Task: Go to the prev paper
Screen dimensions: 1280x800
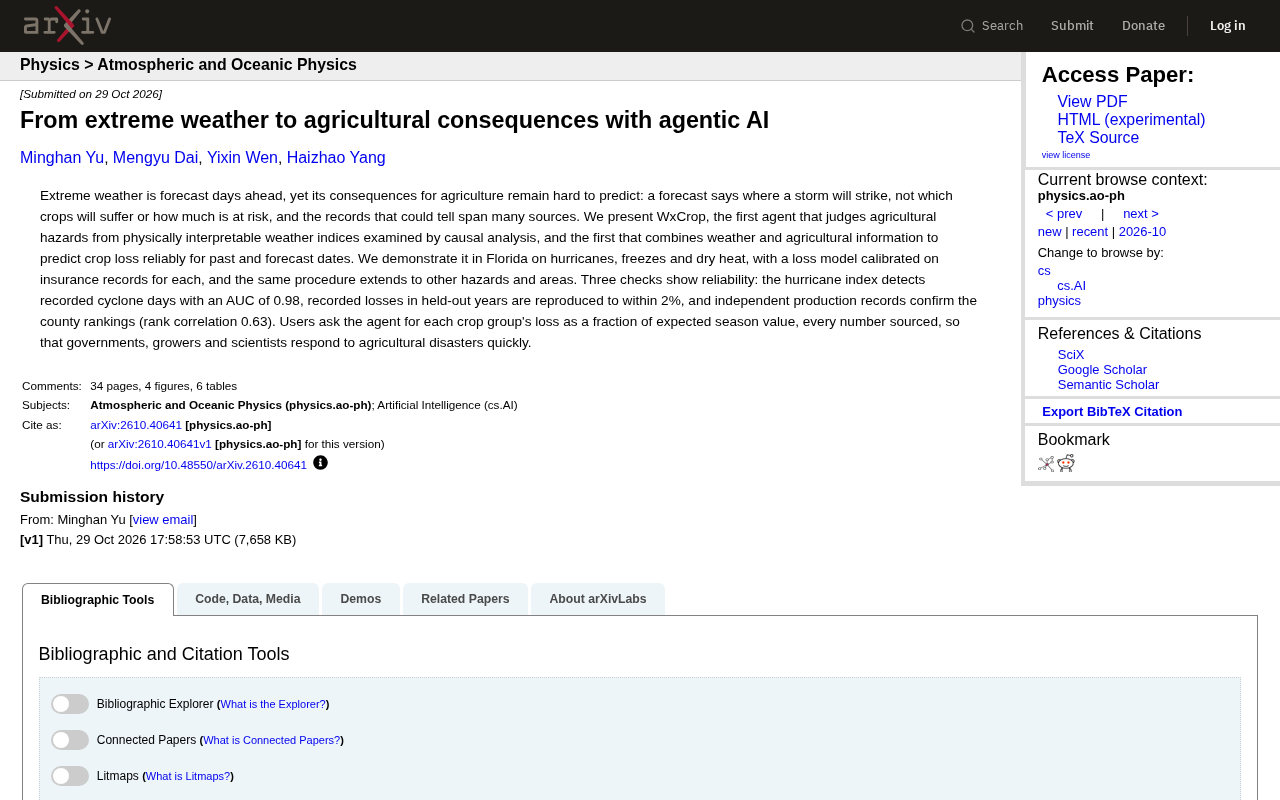Action: [x=1064, y=214]
